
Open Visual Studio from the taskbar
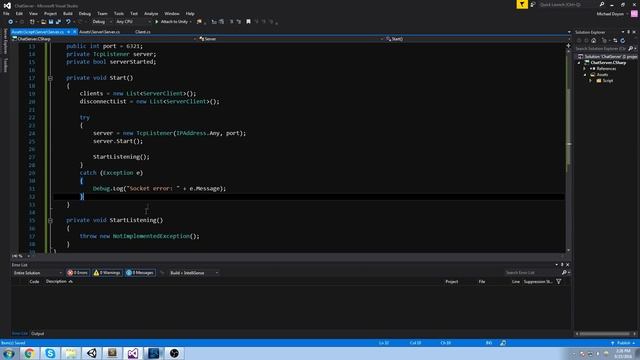point(133,353)
